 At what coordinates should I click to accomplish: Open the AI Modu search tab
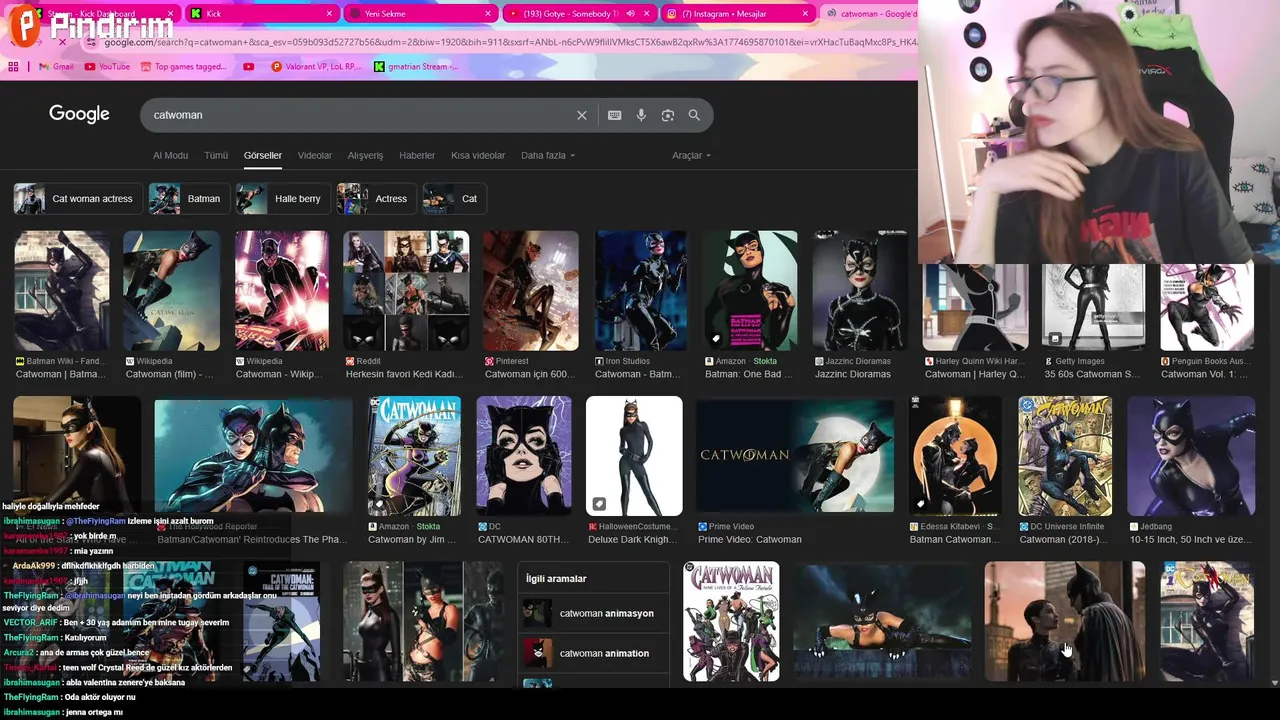170,155
